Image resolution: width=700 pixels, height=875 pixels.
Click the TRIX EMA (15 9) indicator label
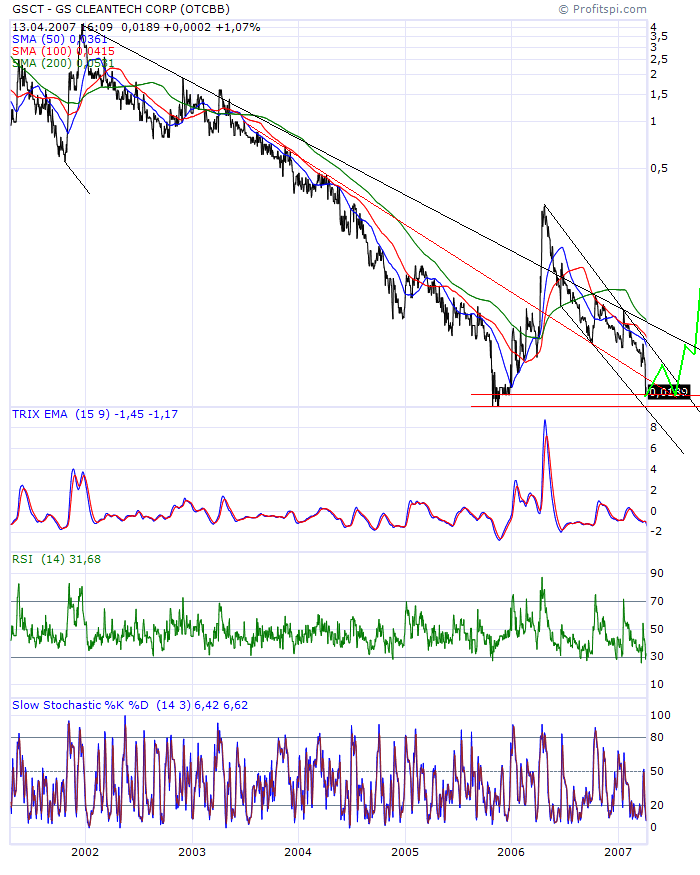(95, 414)
